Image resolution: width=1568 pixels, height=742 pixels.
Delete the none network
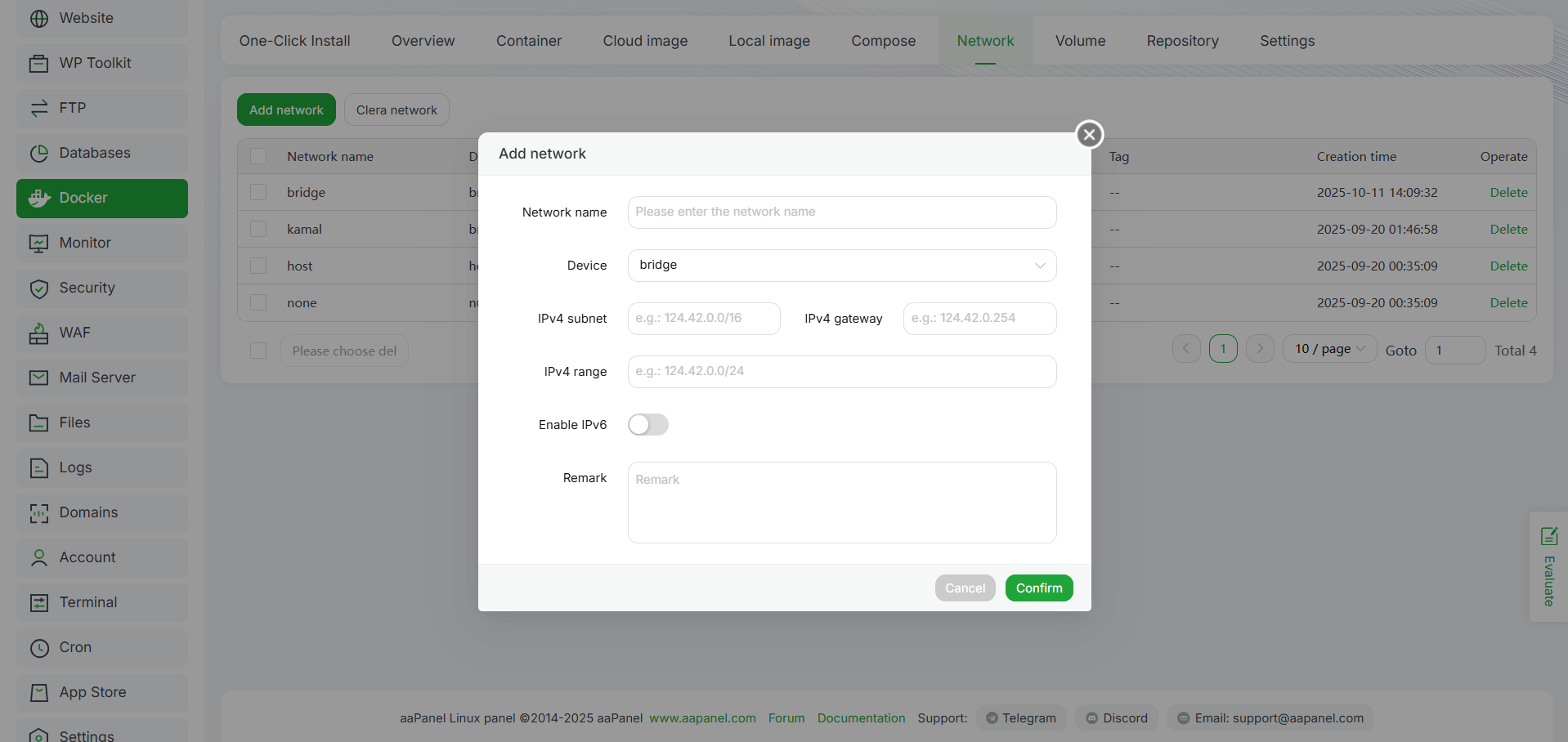1508,302
